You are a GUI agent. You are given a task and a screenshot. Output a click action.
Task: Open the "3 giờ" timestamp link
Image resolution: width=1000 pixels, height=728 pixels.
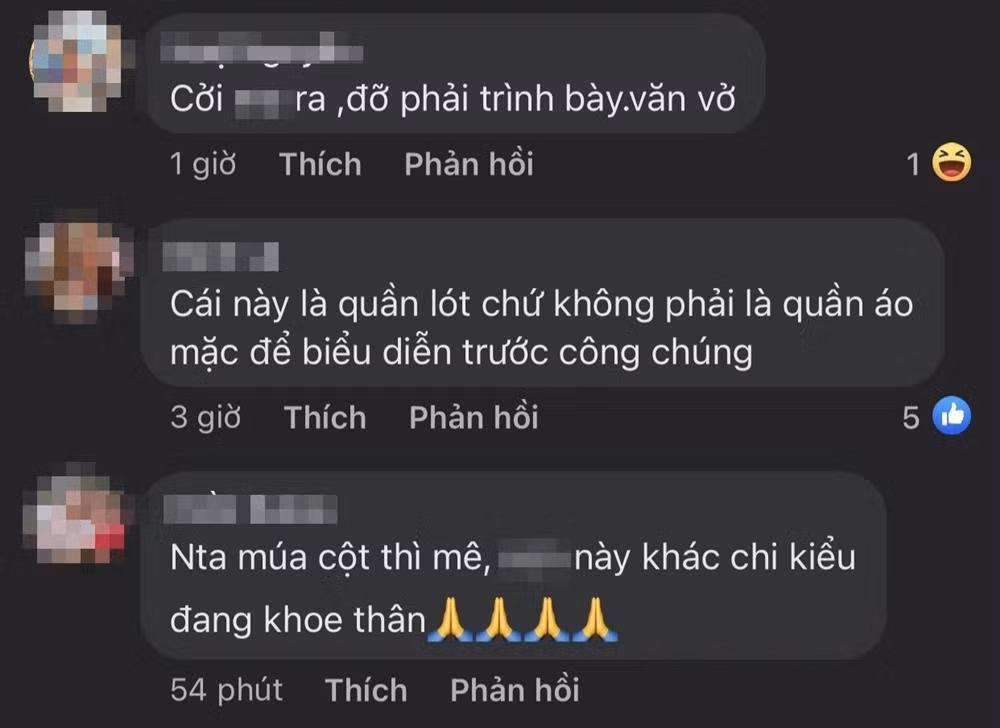[205, 418]
